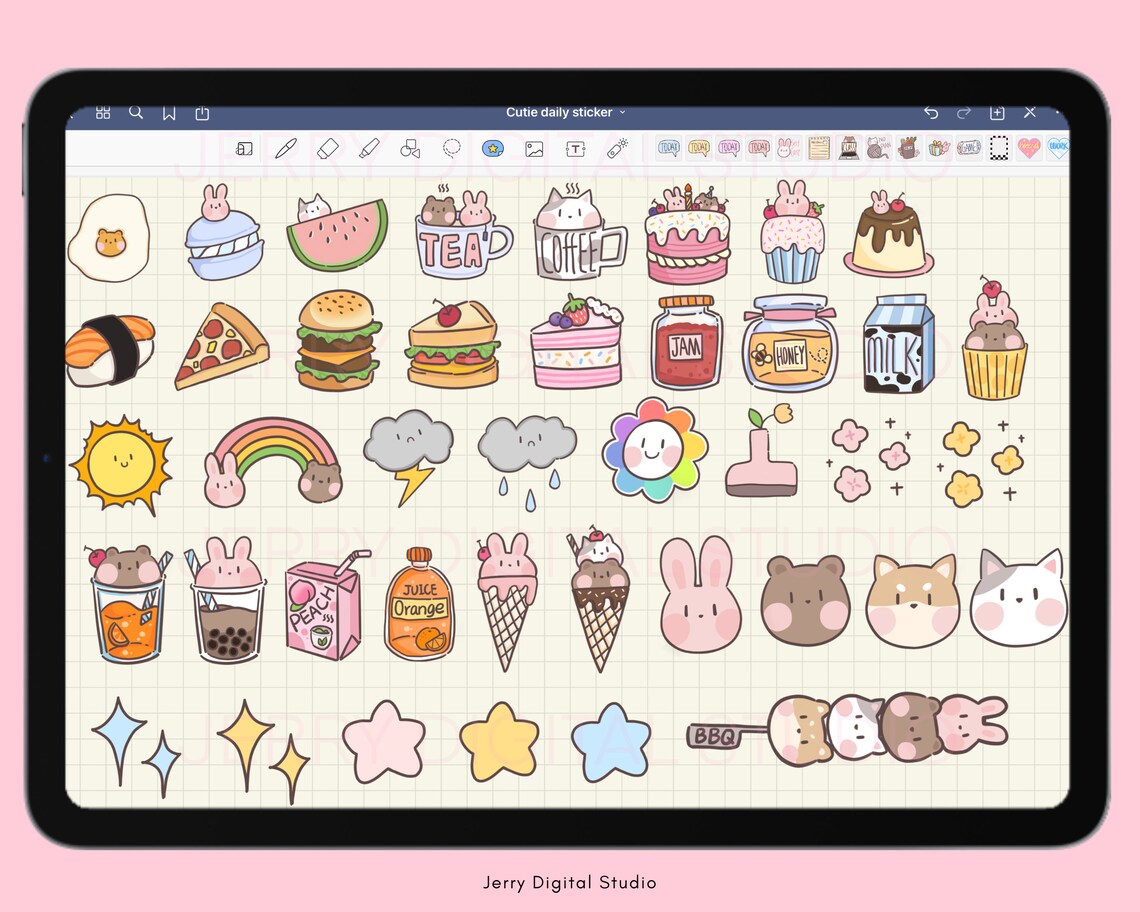Viewport: 1140px width, 912px height.
Task: Select the Pen tool
Action: pyautogui.click(x=286, y=148)
